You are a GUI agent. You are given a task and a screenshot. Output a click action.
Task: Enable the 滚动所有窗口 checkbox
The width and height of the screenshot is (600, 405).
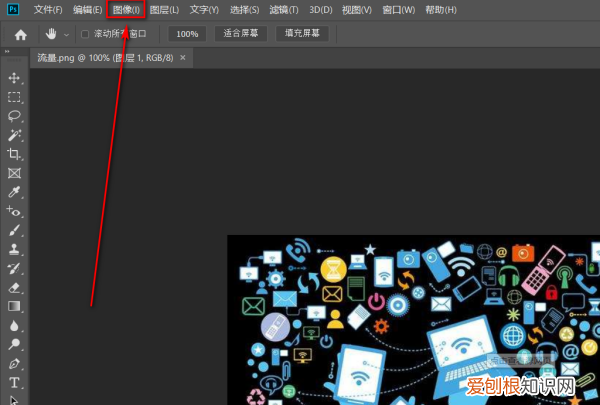[84, 34]
